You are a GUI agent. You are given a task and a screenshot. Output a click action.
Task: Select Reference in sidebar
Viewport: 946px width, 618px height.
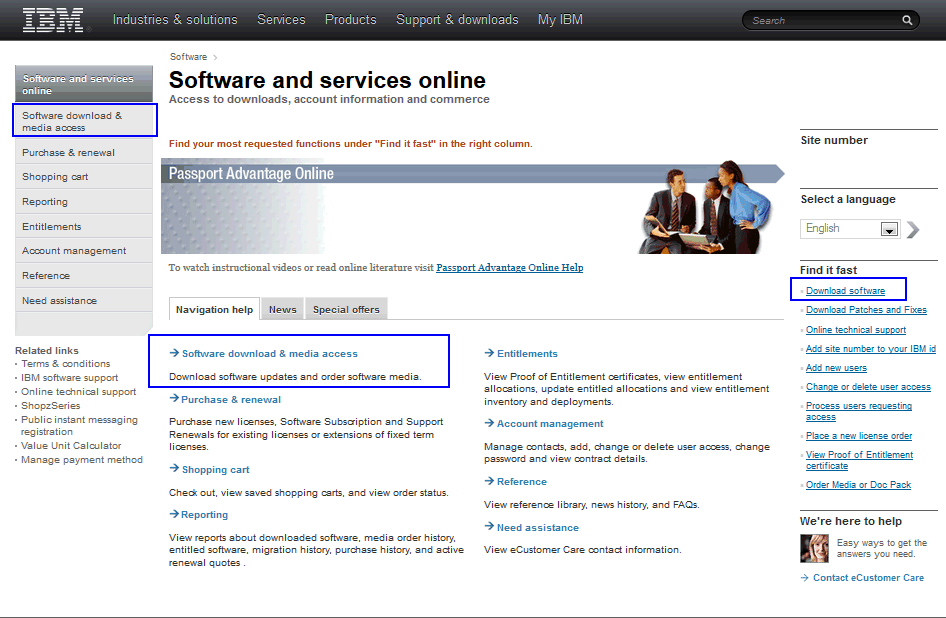click(x=84, y=275)
